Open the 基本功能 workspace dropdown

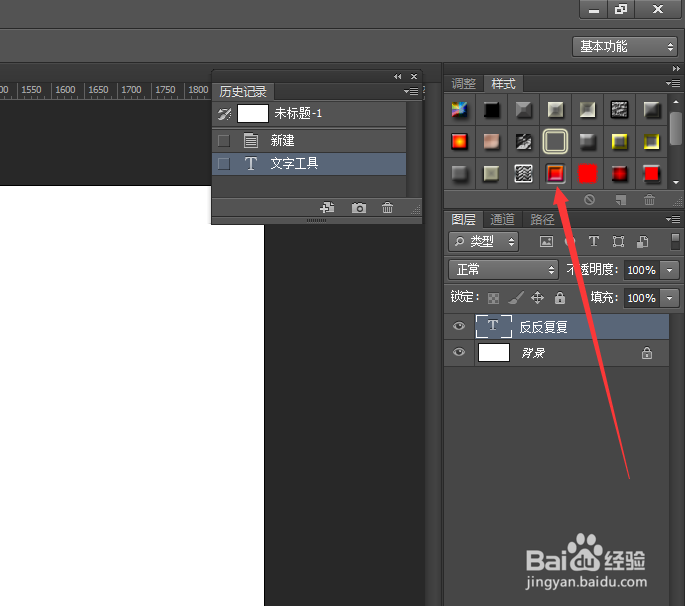625,46
